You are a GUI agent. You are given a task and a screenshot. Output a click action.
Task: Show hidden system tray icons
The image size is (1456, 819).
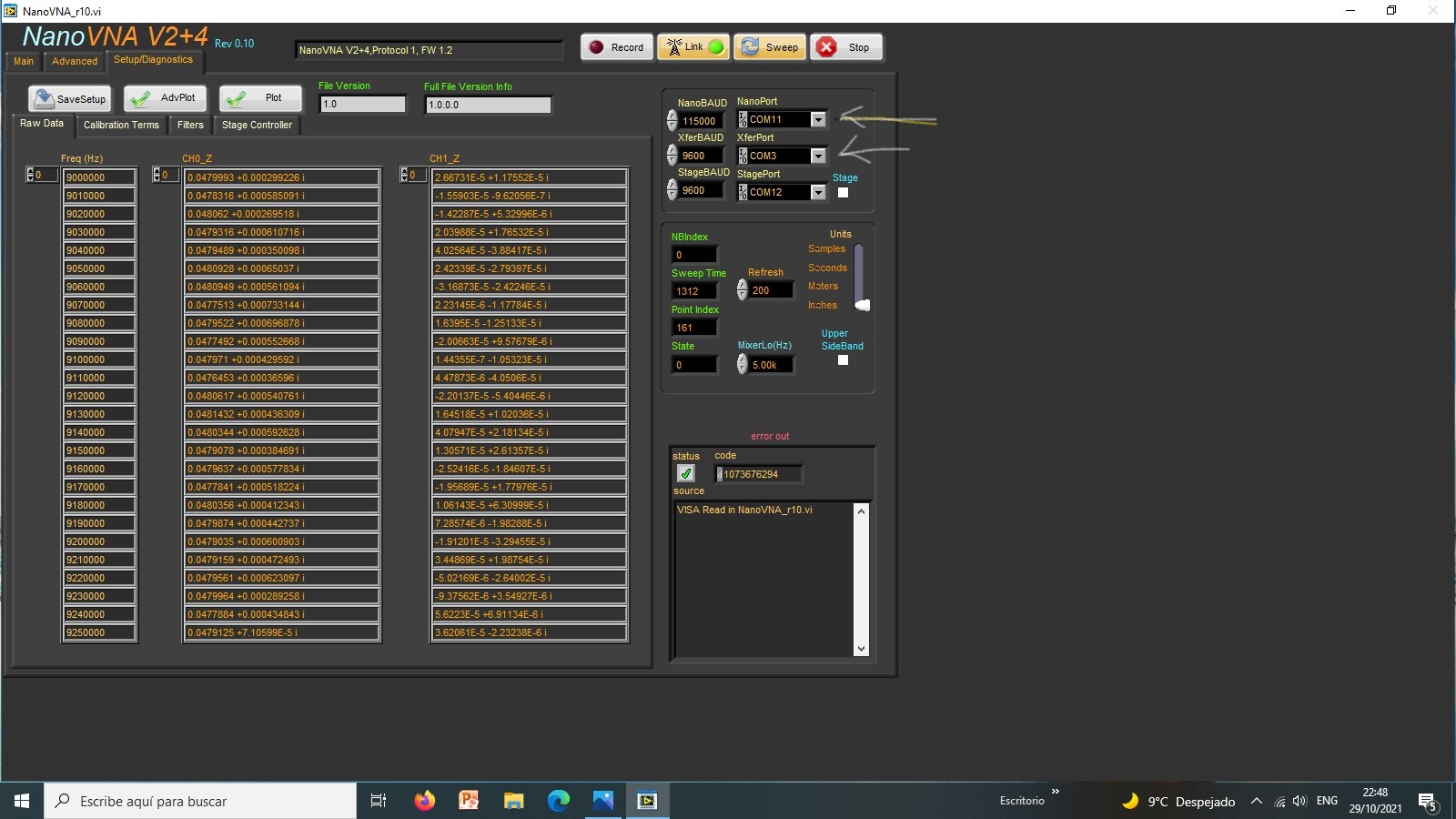tap(1257, 801)
